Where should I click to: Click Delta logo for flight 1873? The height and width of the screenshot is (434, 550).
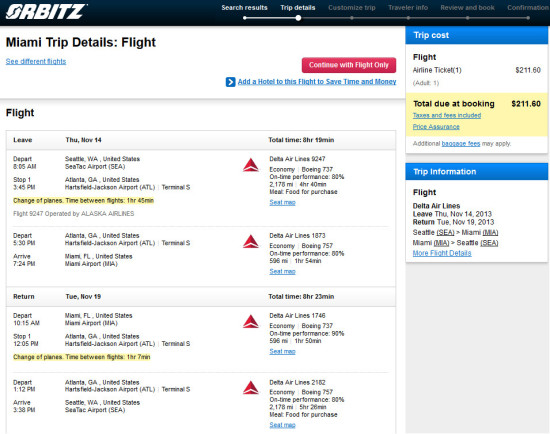pyautogui.click(x=251, y=241)
